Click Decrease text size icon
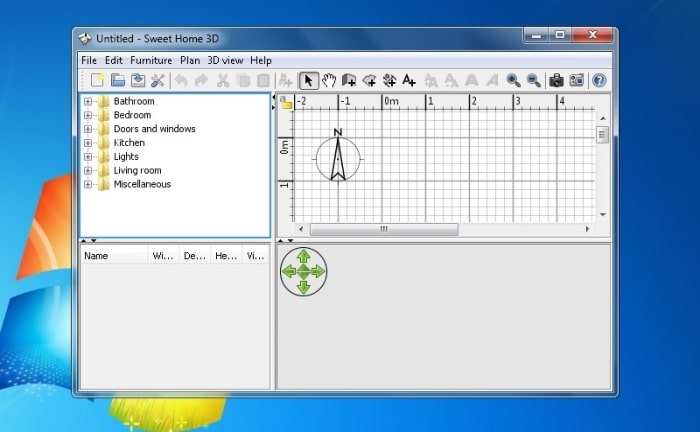Image resolution: width=700 pixels, height=432 pixels. (x=451, y=80)
